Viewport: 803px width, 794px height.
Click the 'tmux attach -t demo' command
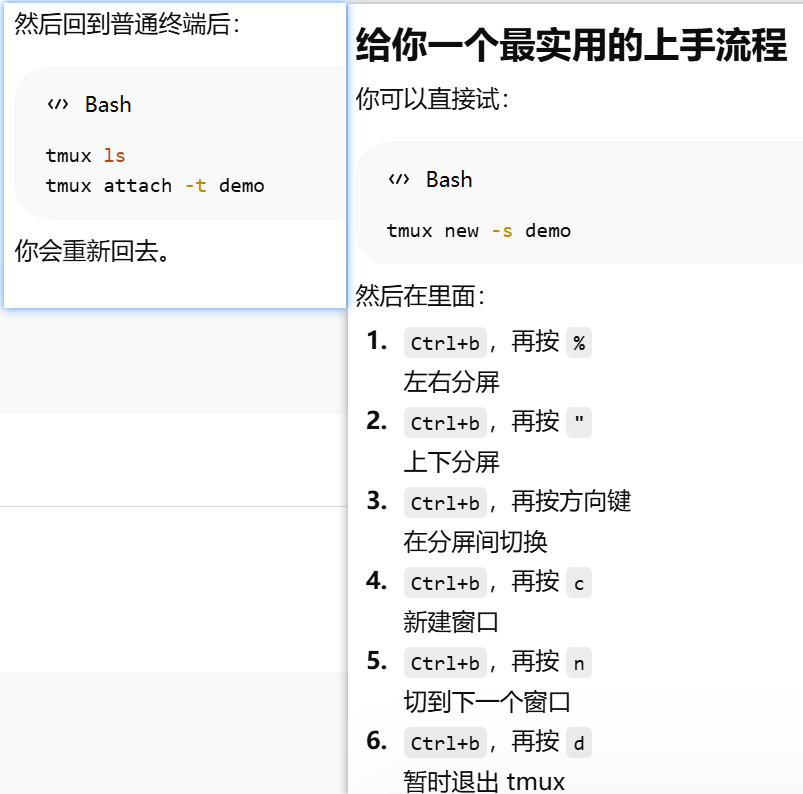[x=155, y=185]
